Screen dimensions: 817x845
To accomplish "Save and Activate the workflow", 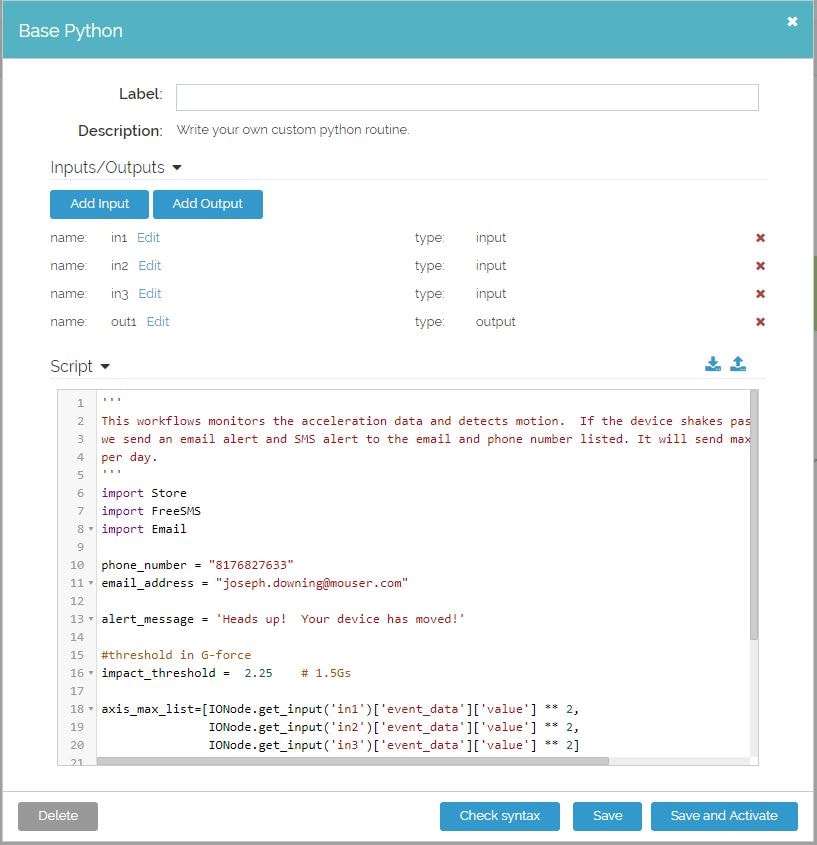I will point(724,816).
